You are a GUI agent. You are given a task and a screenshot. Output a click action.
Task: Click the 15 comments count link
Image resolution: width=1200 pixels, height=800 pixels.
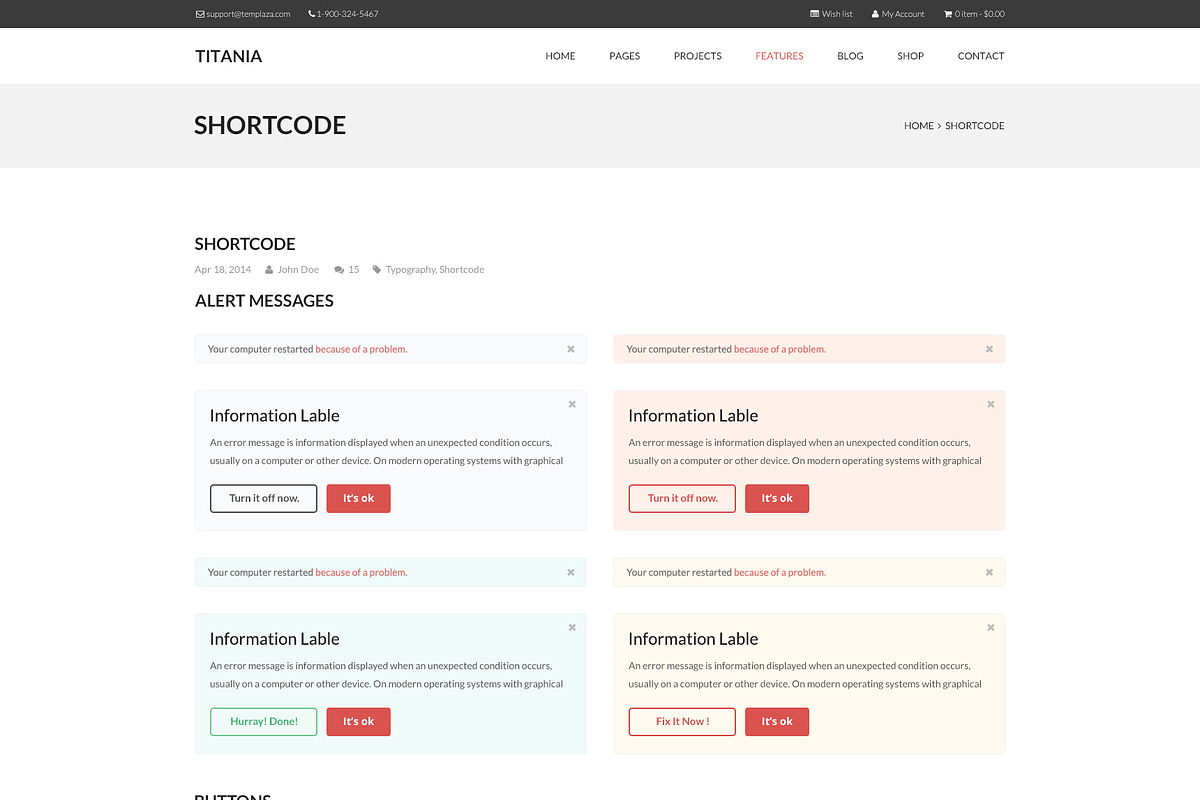354,270
